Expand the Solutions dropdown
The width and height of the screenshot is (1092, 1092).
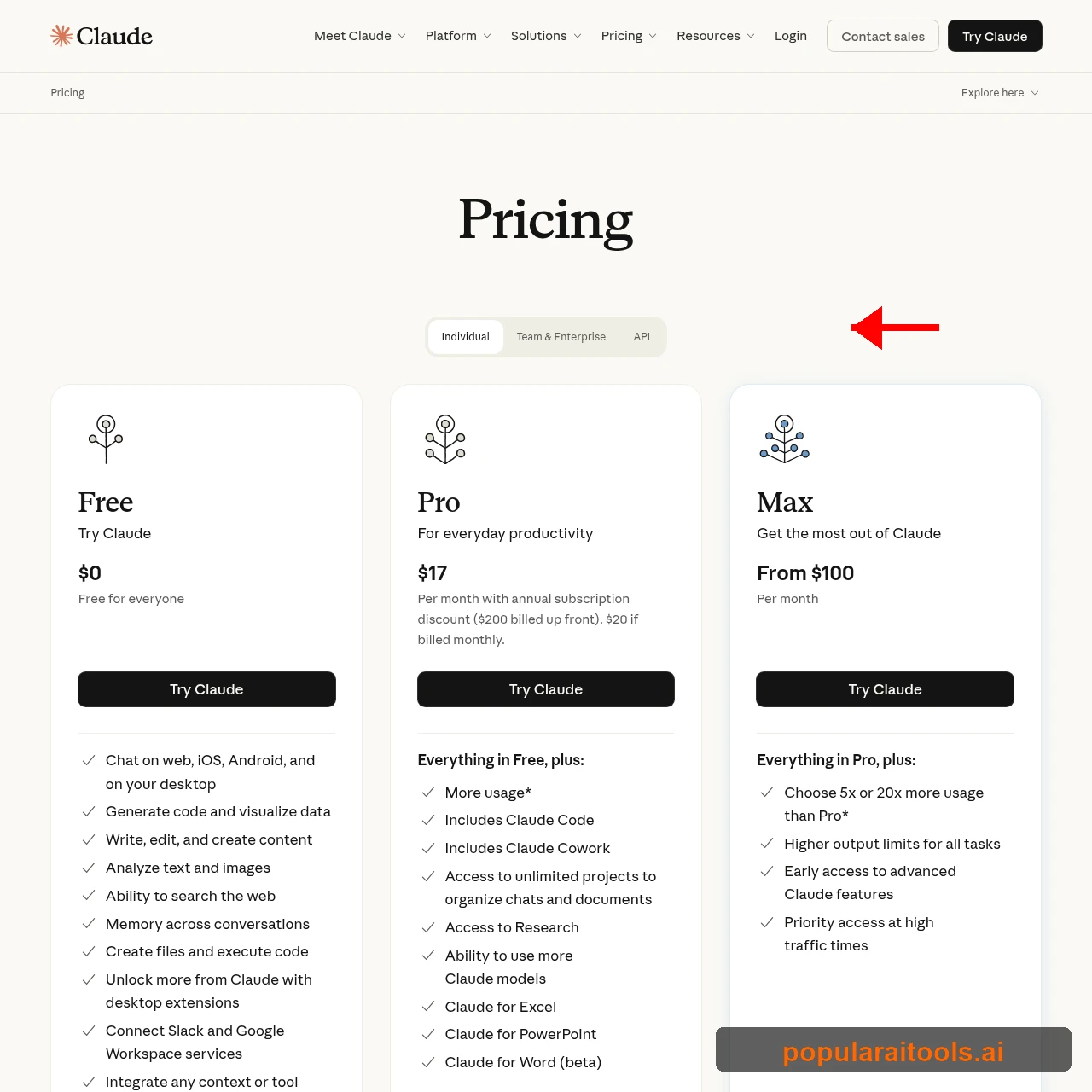click(545, 36)
